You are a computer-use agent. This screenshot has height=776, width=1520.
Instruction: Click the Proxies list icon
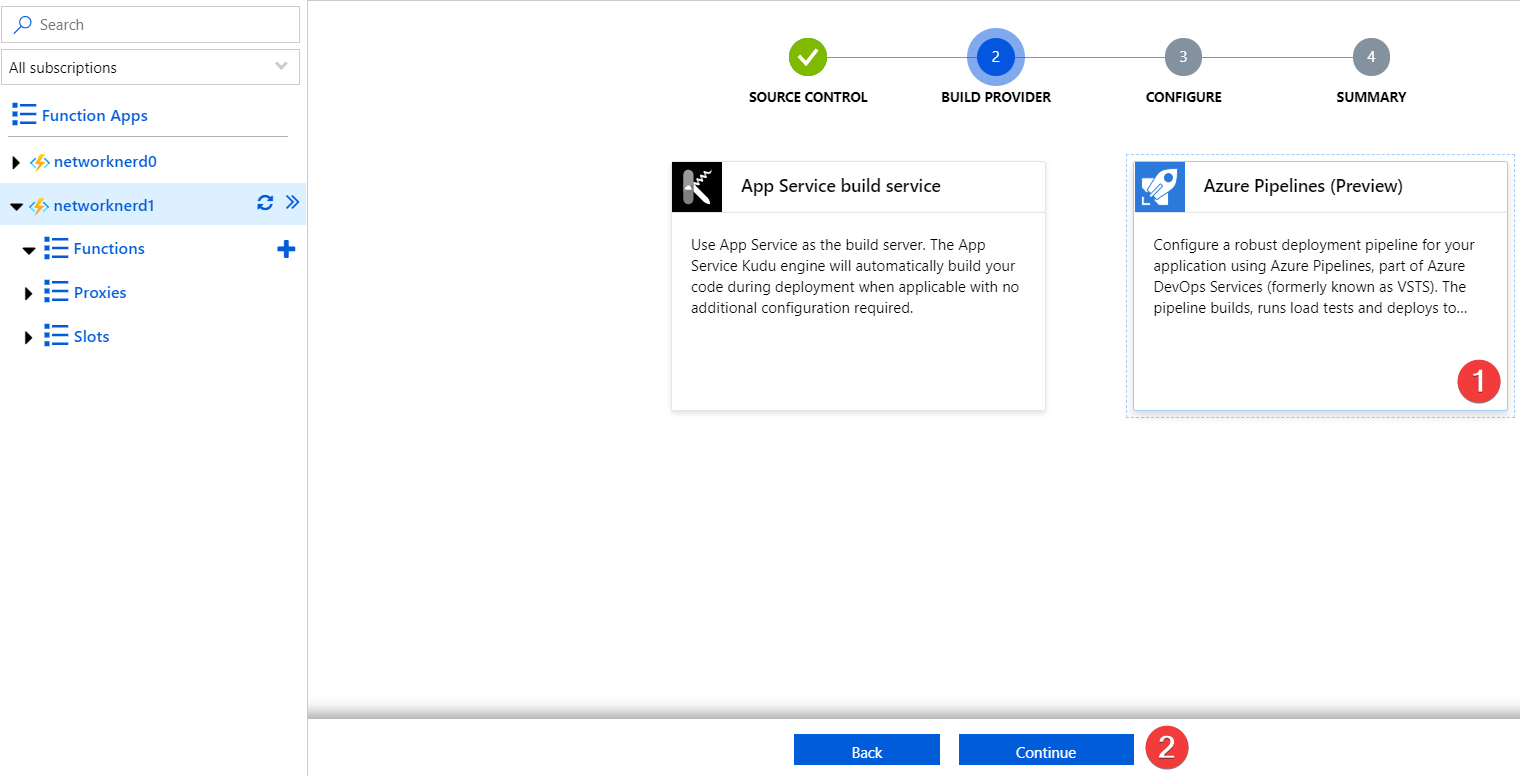pyautogui.click(x=56, y=292)
